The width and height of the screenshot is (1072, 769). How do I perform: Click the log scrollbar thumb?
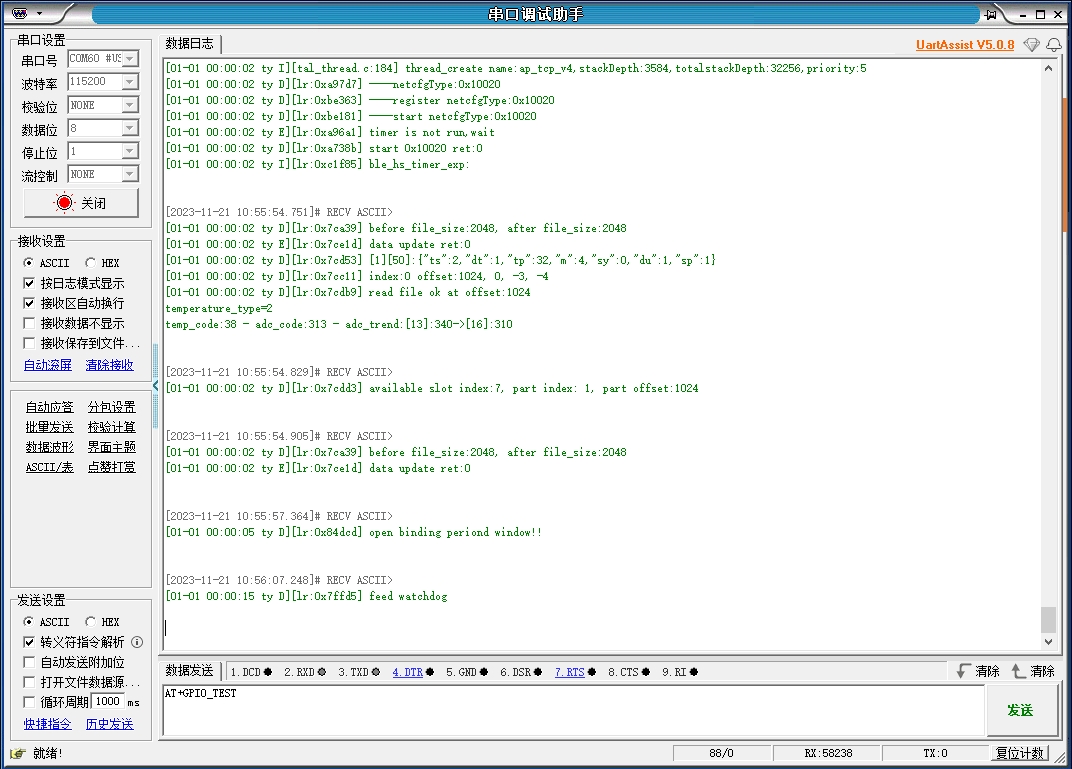[1048, 619]
